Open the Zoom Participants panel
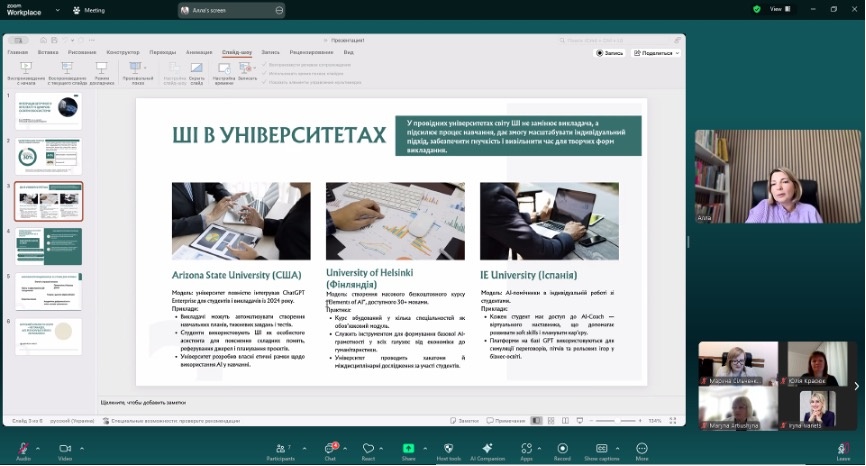The height and width of the screenshot is (466, 866). coord(282,448)
